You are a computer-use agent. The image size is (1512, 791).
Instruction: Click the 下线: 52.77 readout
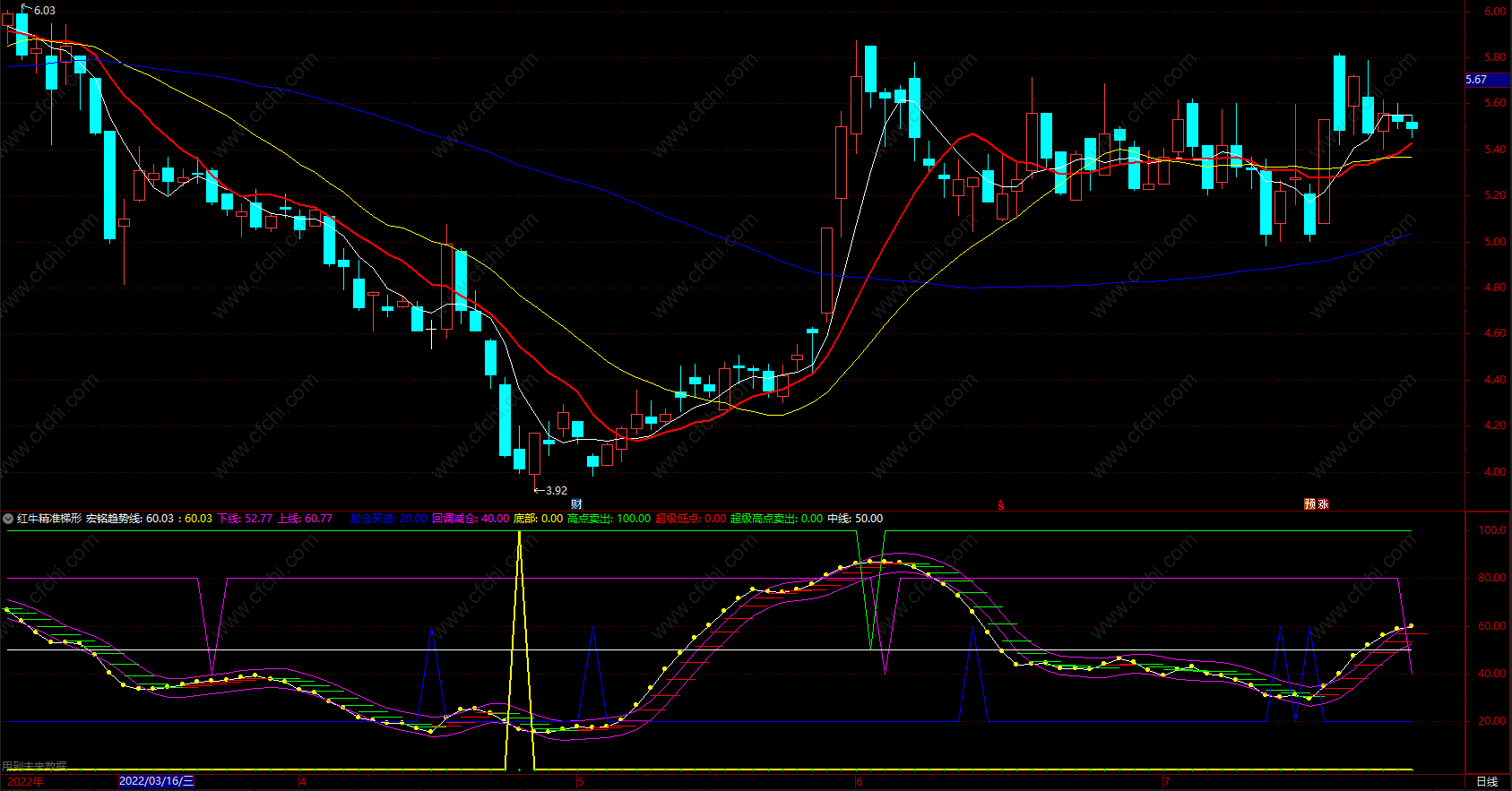[245, 519]
